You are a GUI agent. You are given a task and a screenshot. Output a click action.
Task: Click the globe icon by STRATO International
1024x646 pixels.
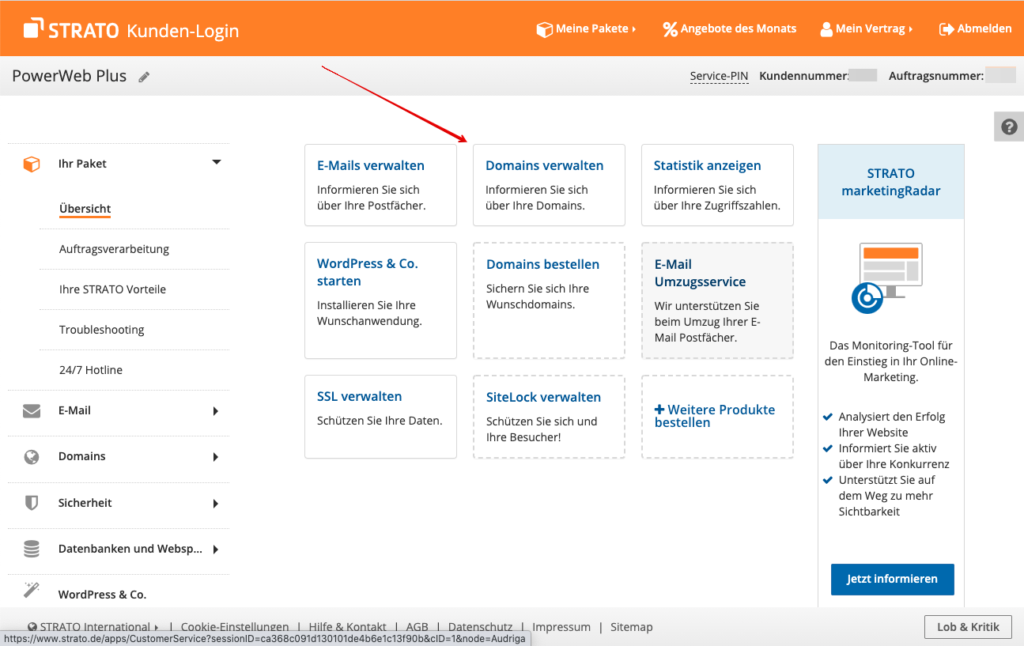pos(32,627)
